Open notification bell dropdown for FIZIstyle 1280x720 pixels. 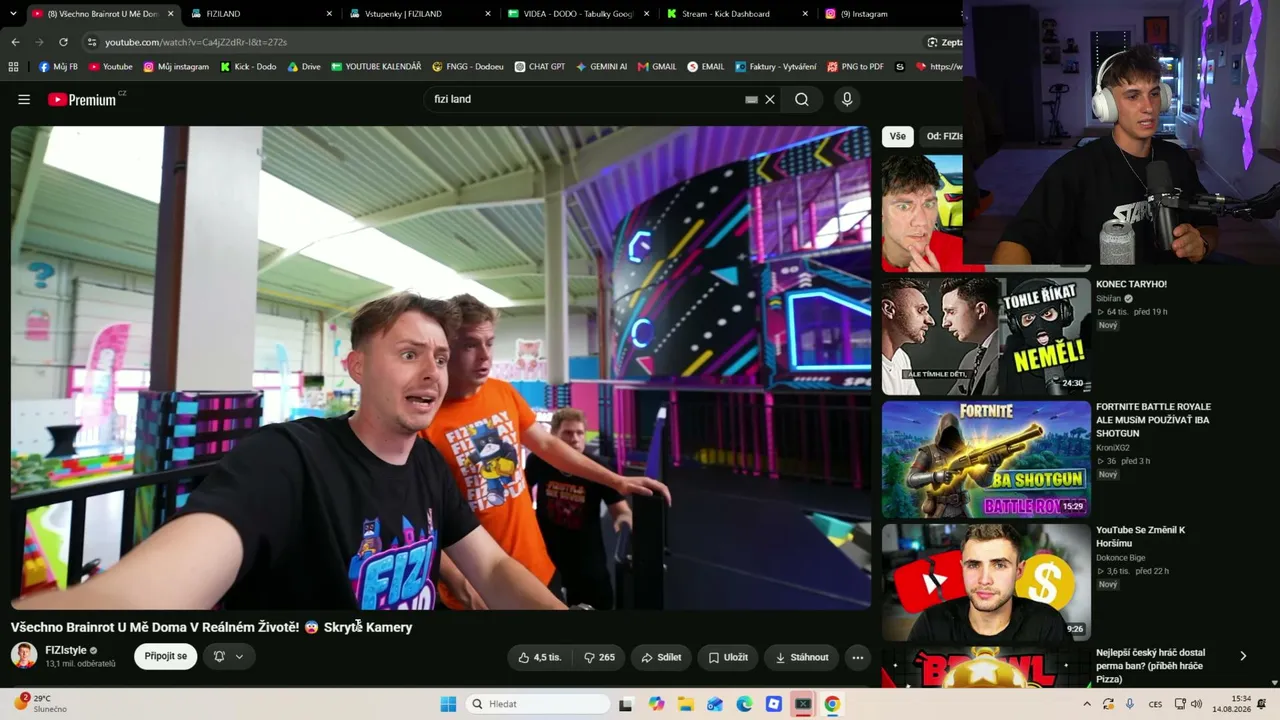tap(229, 656)
